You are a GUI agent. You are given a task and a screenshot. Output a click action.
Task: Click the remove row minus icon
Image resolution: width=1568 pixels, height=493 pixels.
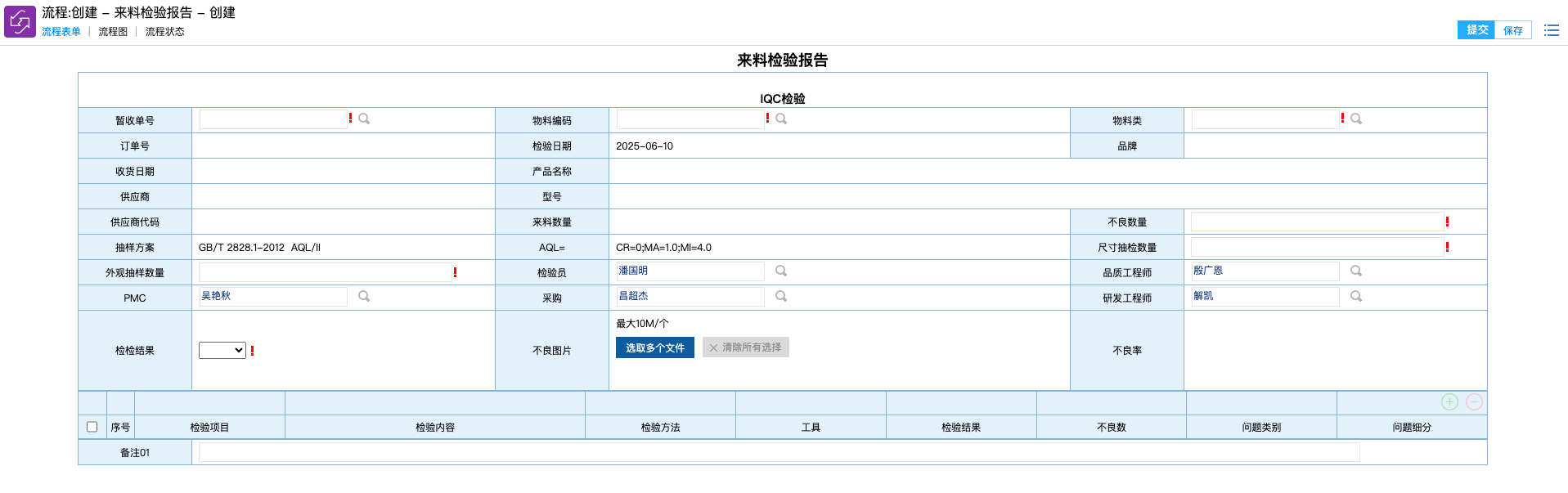[x=1474, y=402]
